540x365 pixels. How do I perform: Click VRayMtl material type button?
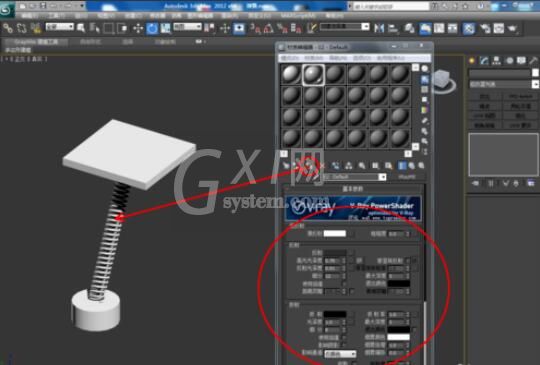[x=407, y=177]
